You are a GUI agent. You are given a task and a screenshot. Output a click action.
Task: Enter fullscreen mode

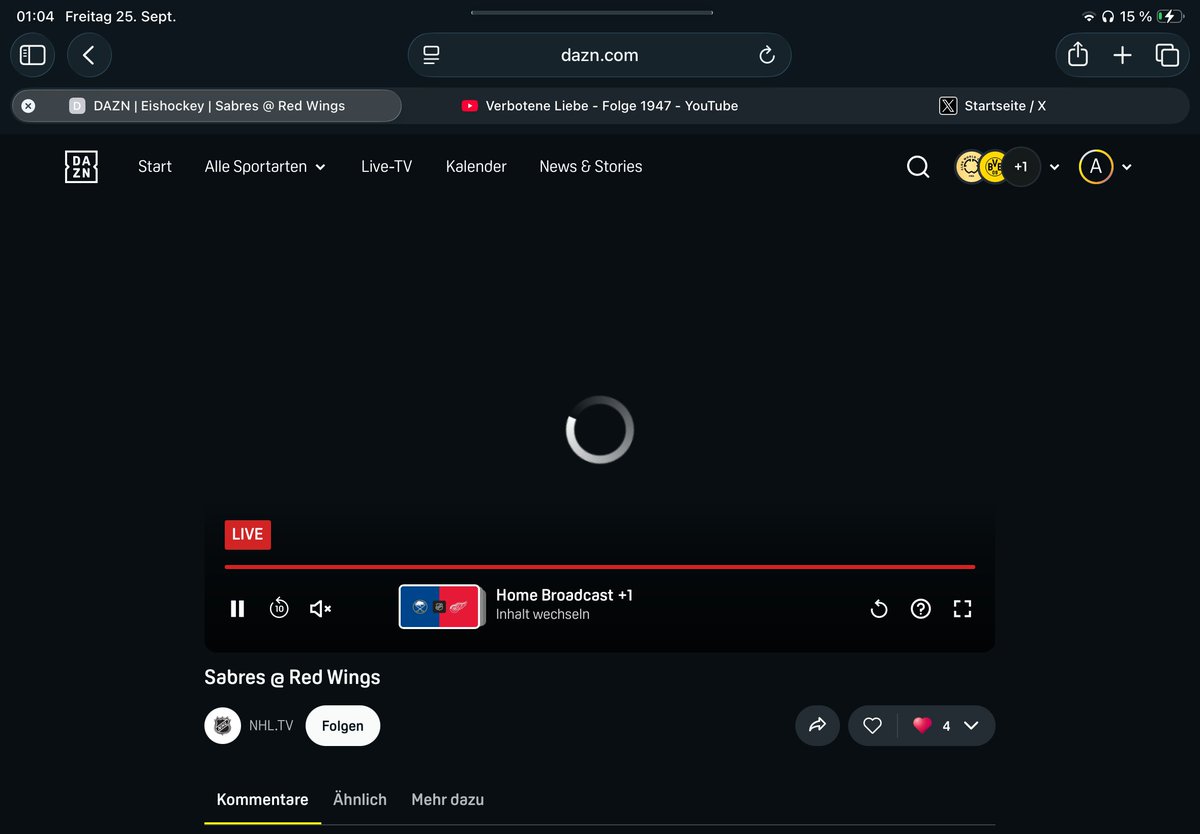pos(963,608)
